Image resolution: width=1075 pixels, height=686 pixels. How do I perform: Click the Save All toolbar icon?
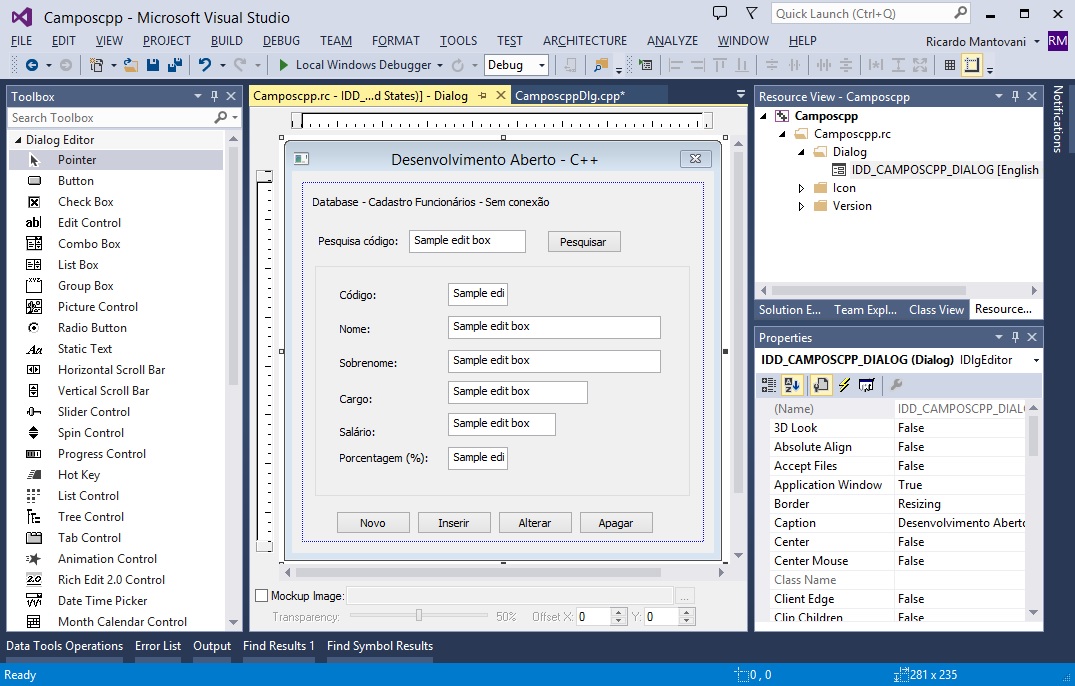174,65
